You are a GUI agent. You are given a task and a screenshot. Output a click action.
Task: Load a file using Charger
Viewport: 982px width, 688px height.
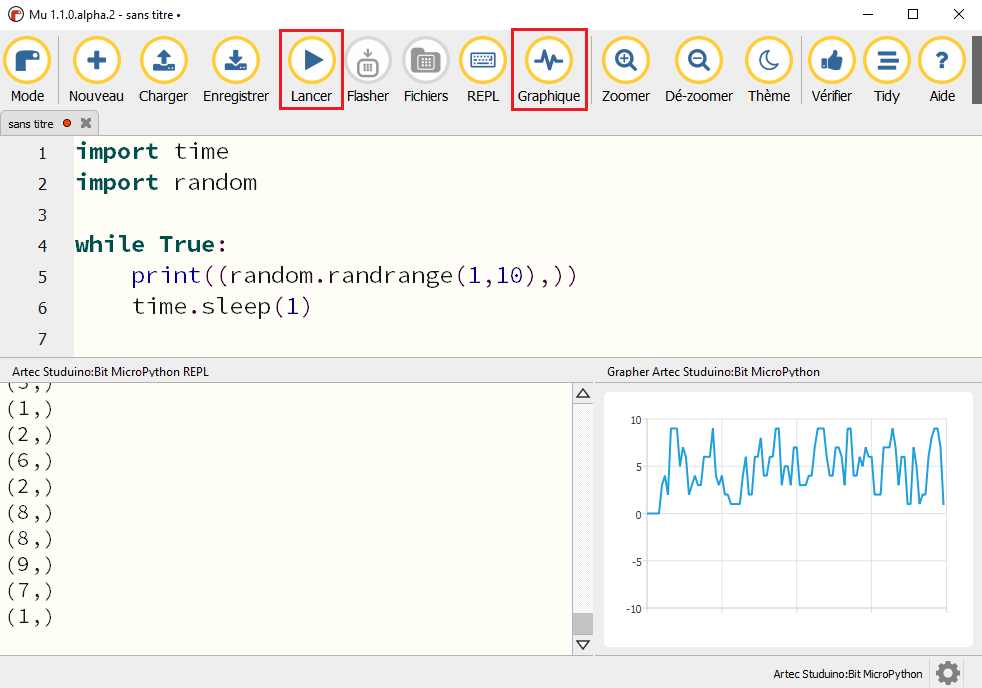[163, 69]
